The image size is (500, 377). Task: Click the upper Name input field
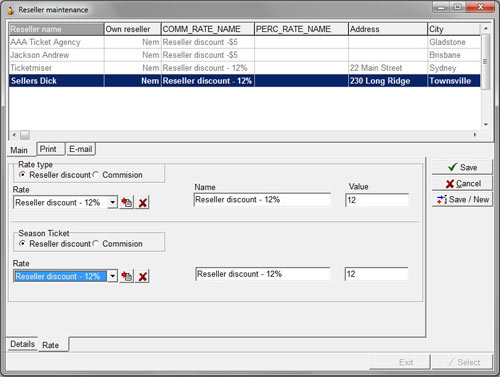tap(262, 200)
